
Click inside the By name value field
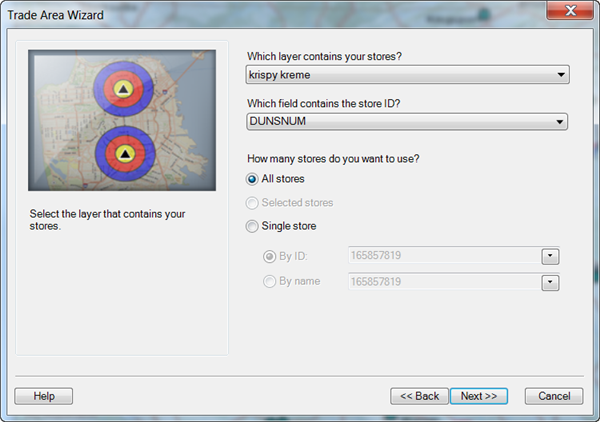pos(443,283)
